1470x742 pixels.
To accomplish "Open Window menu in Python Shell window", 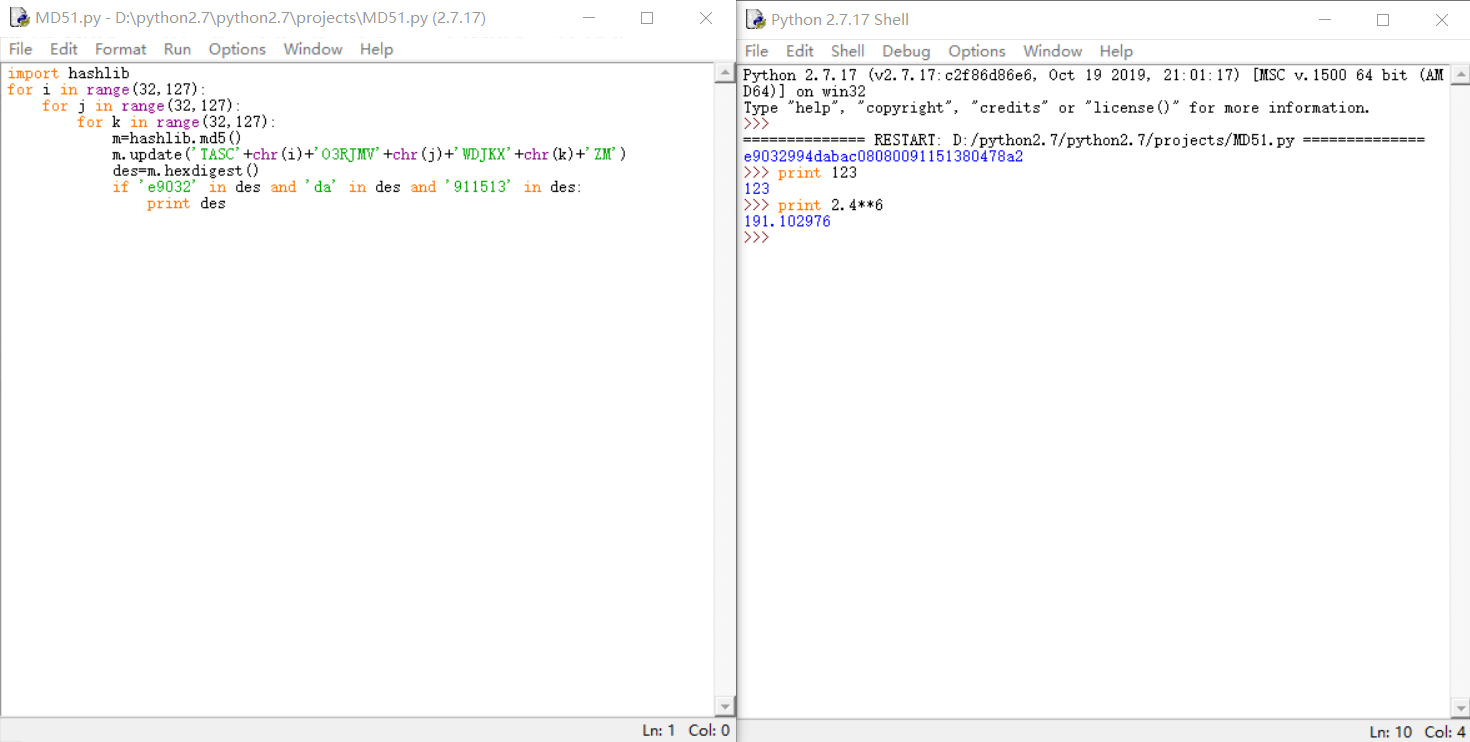I will pos(1053,51).
